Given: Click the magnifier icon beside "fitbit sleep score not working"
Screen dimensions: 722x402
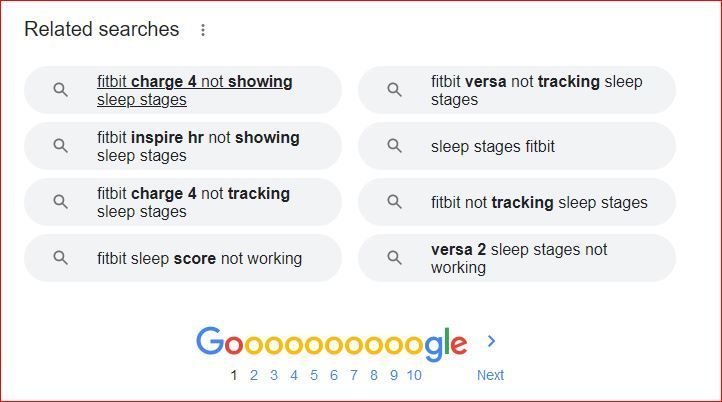Looking at the screenshot, I should pyautogui.click(x=61, y=258).
